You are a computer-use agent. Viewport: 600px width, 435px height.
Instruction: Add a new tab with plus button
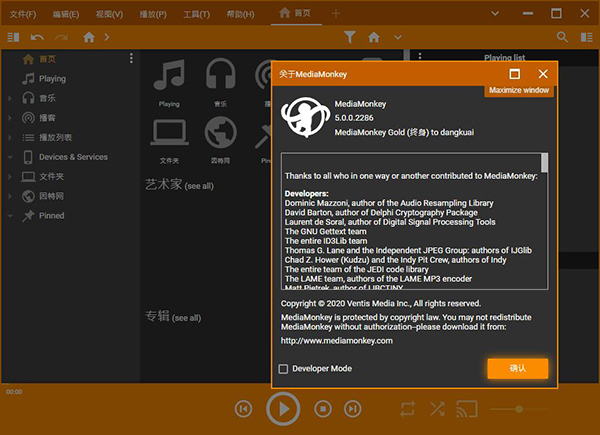pyautogui.click(x=336, y=13)
